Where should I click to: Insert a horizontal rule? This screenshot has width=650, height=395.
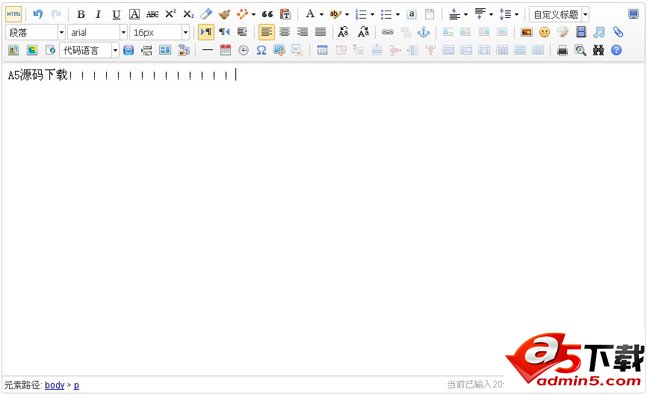[x=207, y=50]
